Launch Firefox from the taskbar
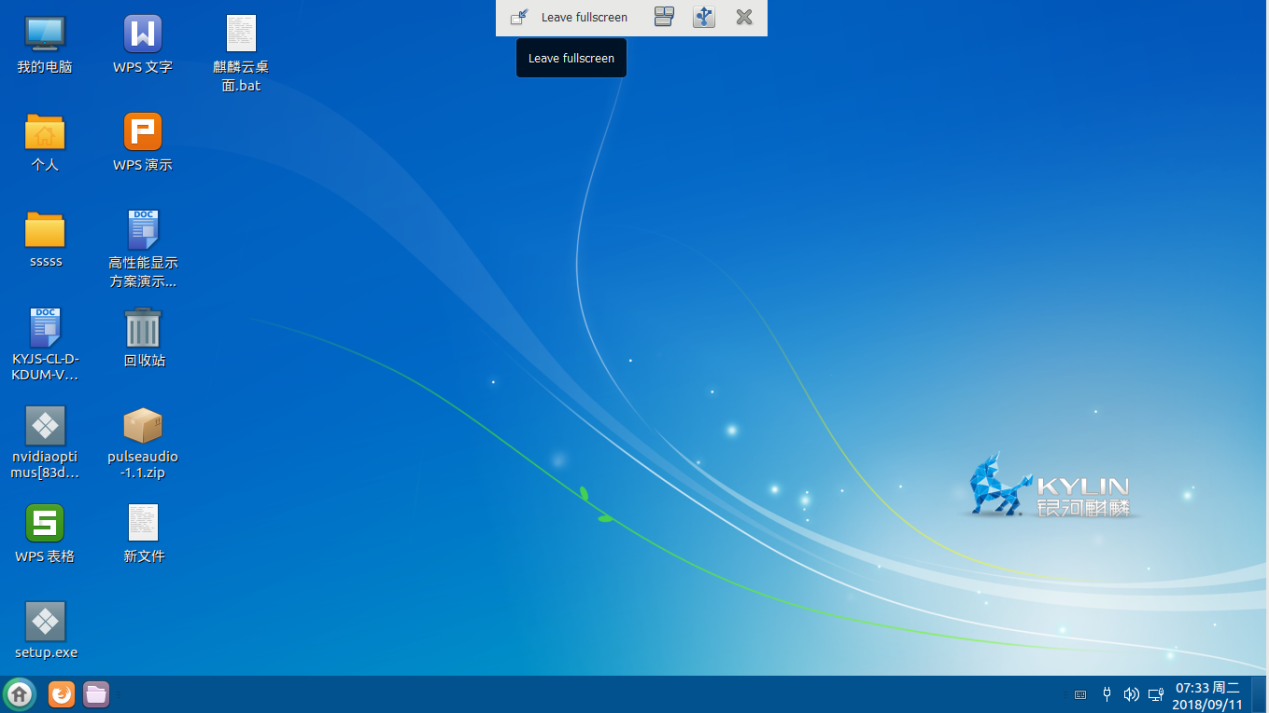This screenshot has width=1269, height=713. click(x=61, y=694)
